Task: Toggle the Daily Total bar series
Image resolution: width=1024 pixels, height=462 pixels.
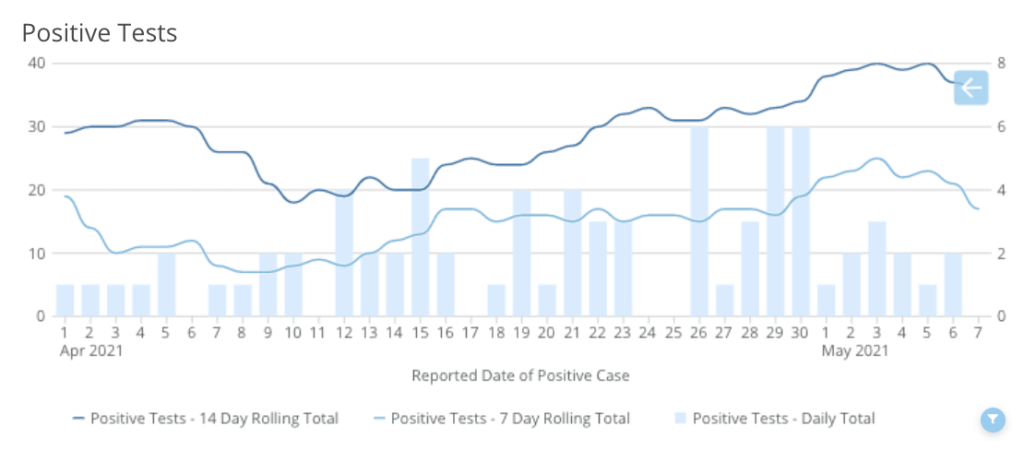Action: tap(783, 419)
